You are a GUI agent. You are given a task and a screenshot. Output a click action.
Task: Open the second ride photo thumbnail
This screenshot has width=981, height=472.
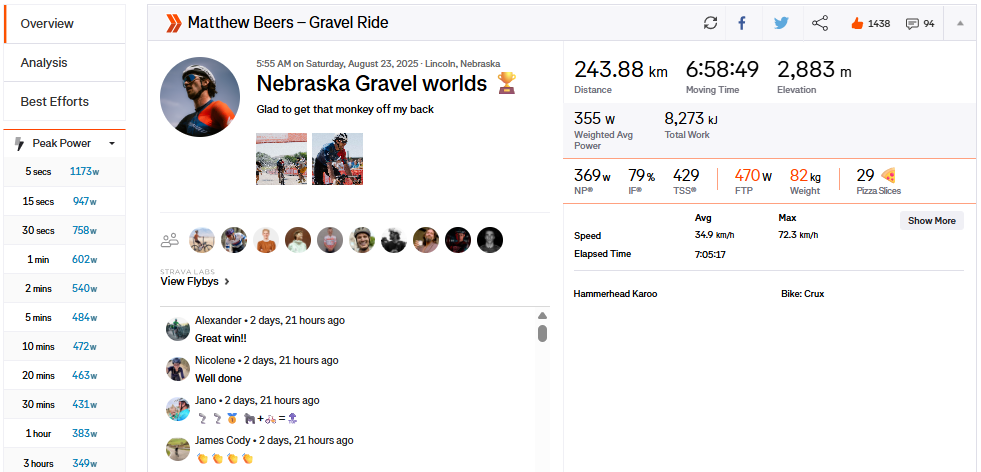coord(337,159)
